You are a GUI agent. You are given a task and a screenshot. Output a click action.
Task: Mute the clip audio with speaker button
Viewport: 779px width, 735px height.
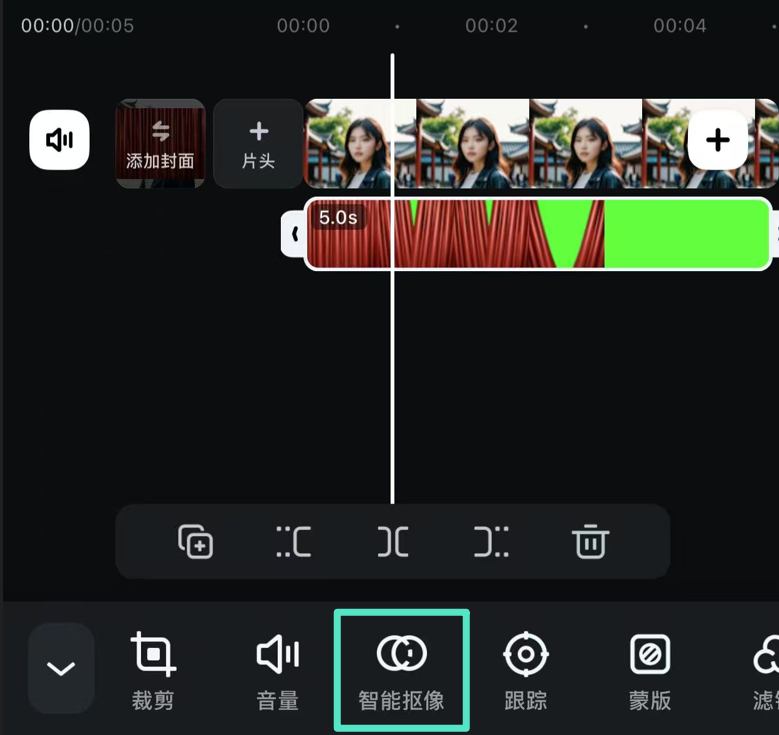coord(60,140)
